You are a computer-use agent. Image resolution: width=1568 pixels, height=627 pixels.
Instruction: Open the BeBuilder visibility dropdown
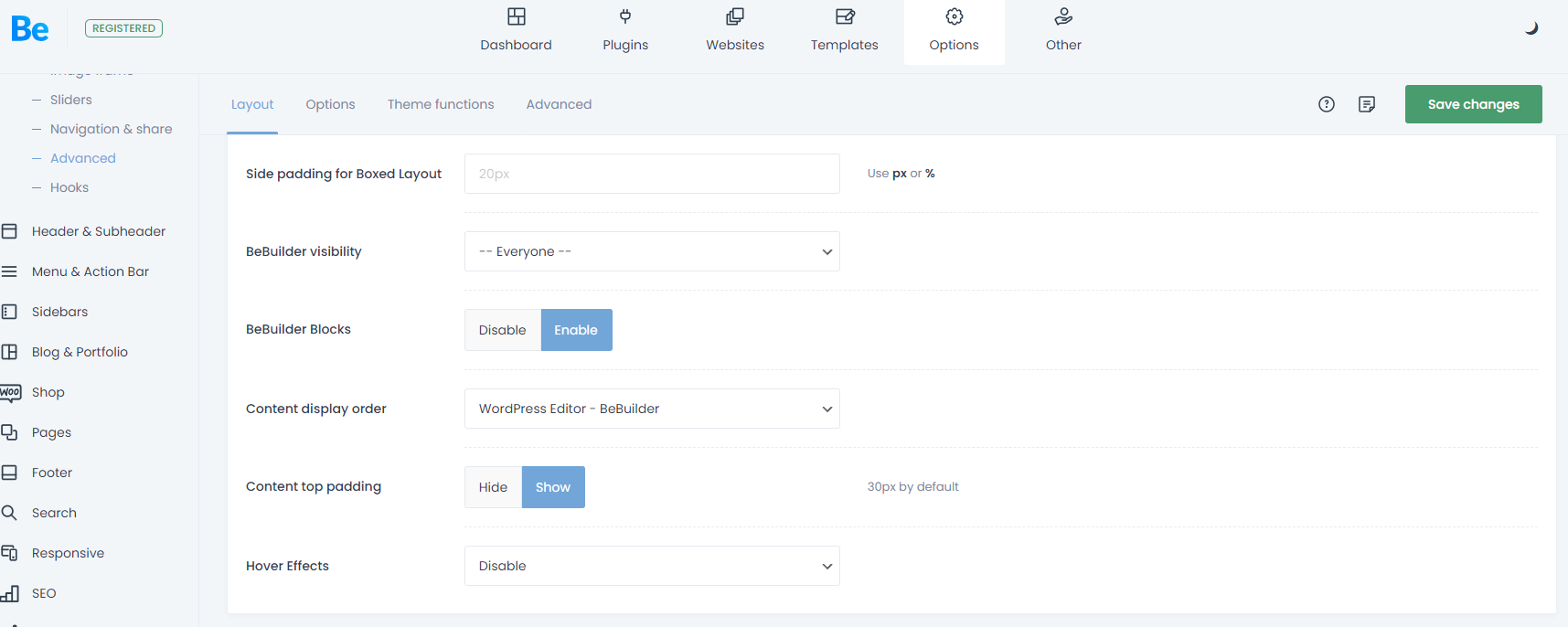point(652,251)
